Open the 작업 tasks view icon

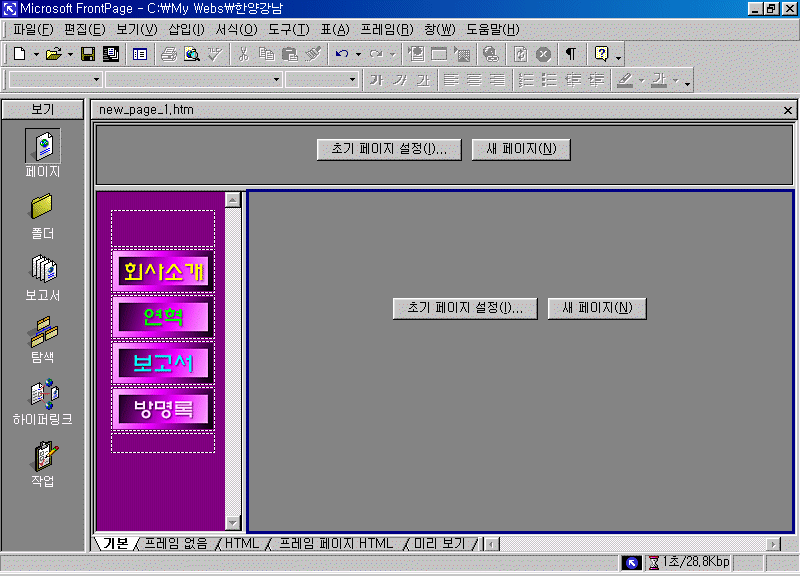pos(43,463)
